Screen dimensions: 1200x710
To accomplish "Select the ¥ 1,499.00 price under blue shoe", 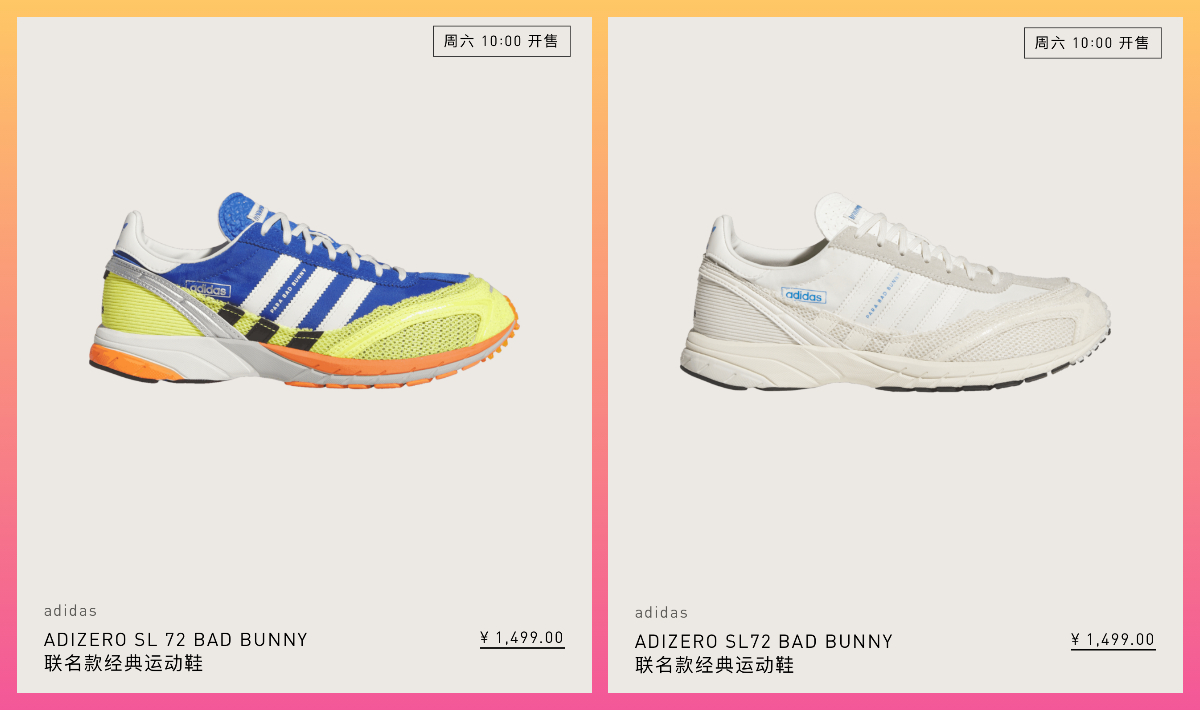I will [x=522, y=638].
